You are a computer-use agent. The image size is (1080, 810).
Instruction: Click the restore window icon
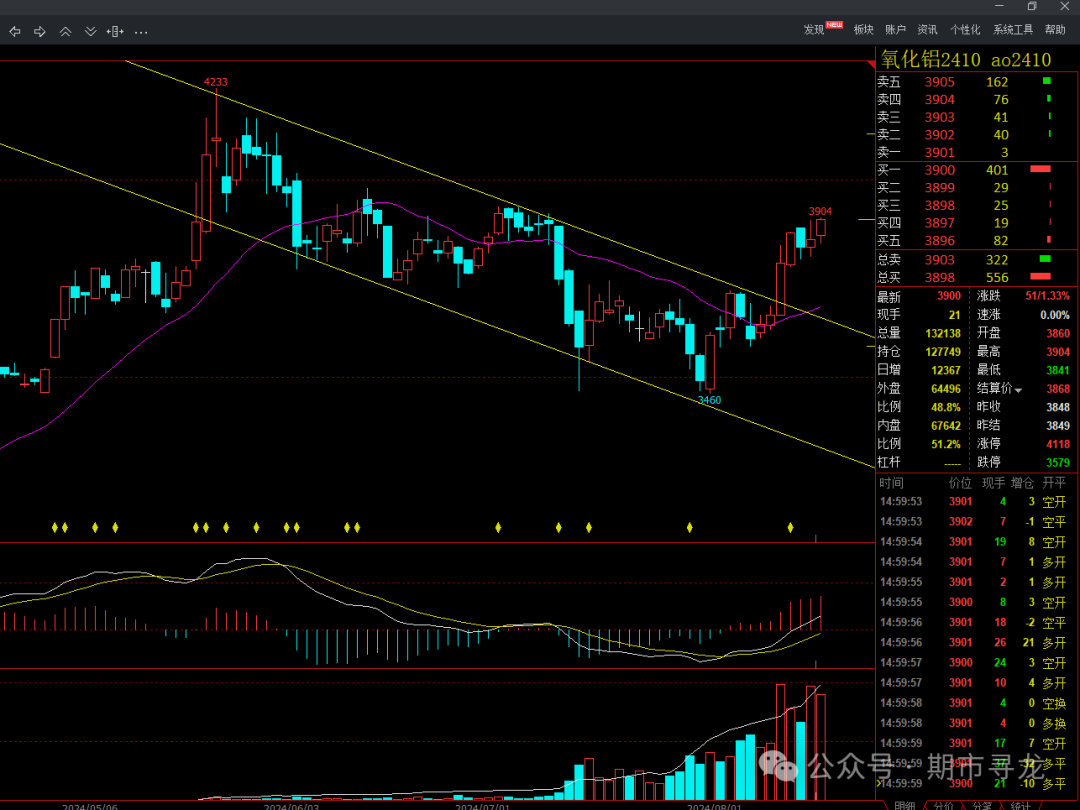pyautogui.click(x=1032, y=7)
